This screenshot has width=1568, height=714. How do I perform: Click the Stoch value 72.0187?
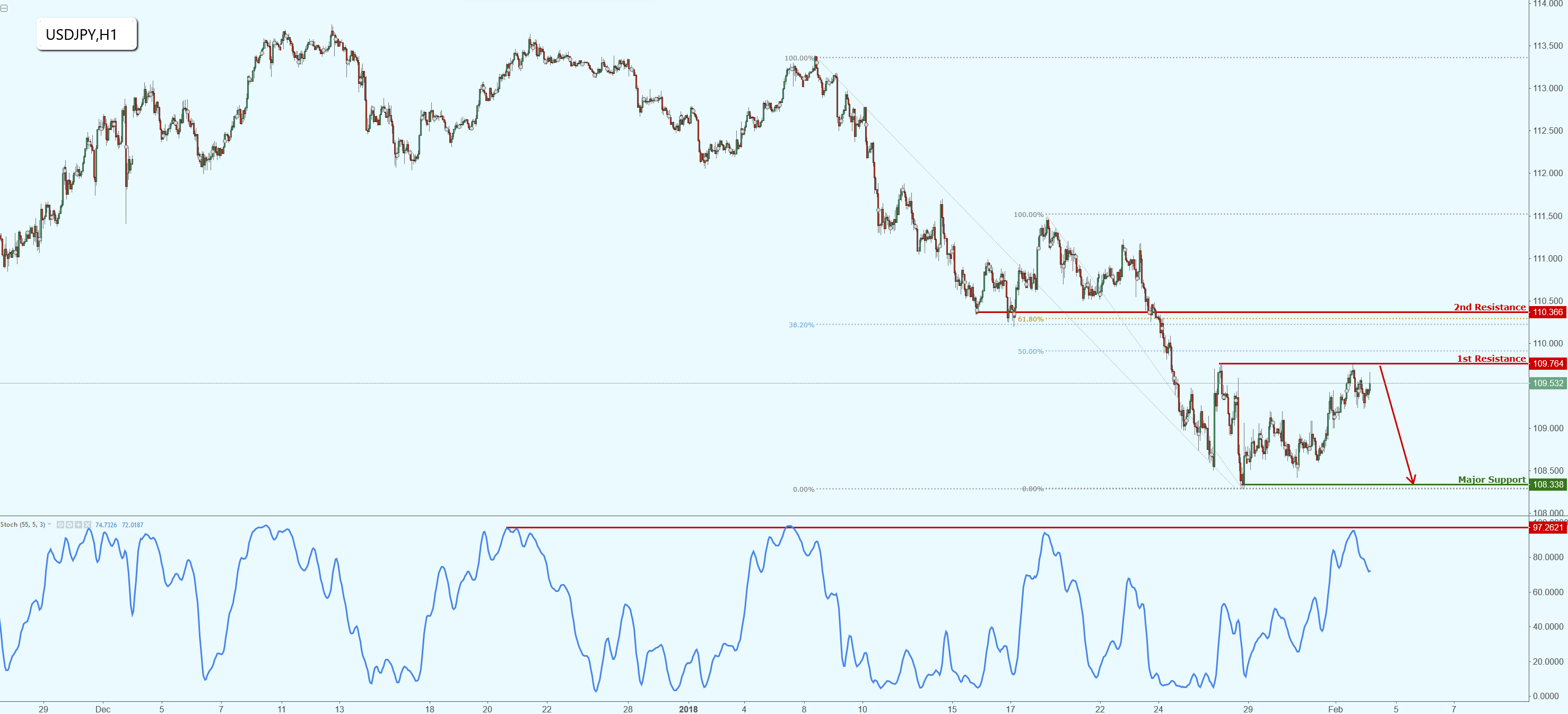click(133, 525)
